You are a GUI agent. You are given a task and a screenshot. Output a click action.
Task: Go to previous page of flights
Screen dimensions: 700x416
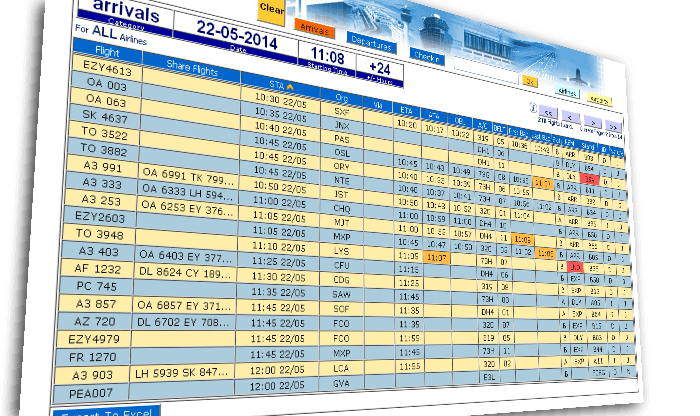tap(568, 115)
